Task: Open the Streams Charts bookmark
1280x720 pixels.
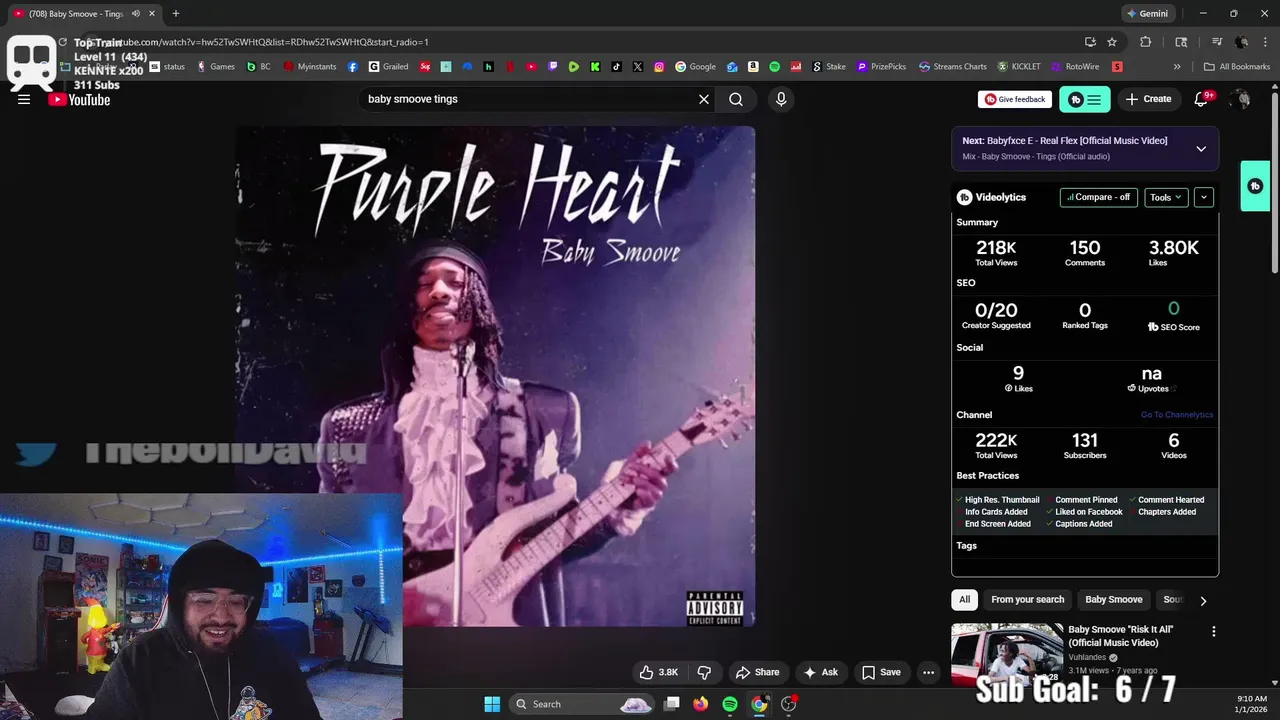Action: tap(953, 67)
